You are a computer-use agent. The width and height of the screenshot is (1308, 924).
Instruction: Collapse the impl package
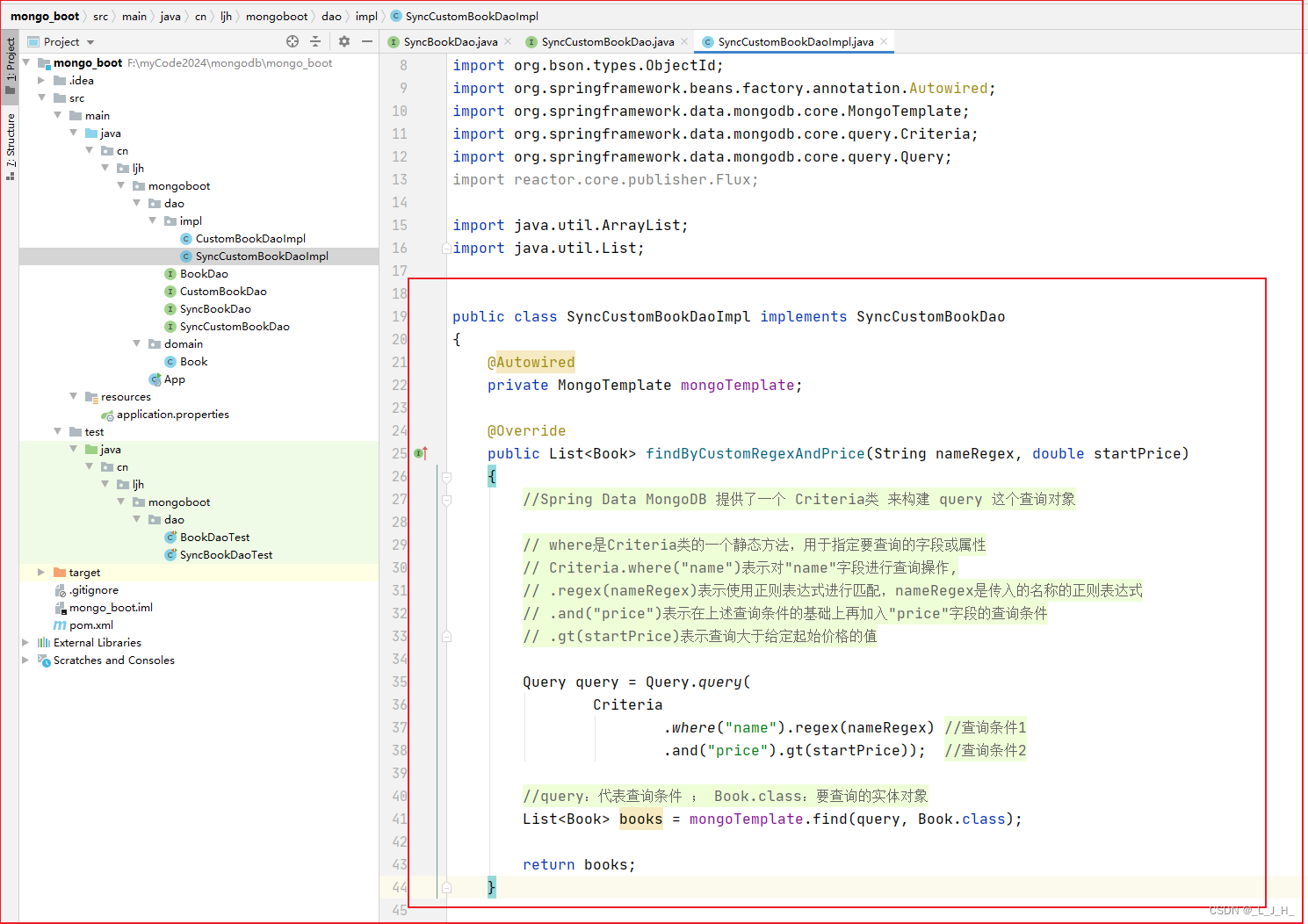coord(153,220)
